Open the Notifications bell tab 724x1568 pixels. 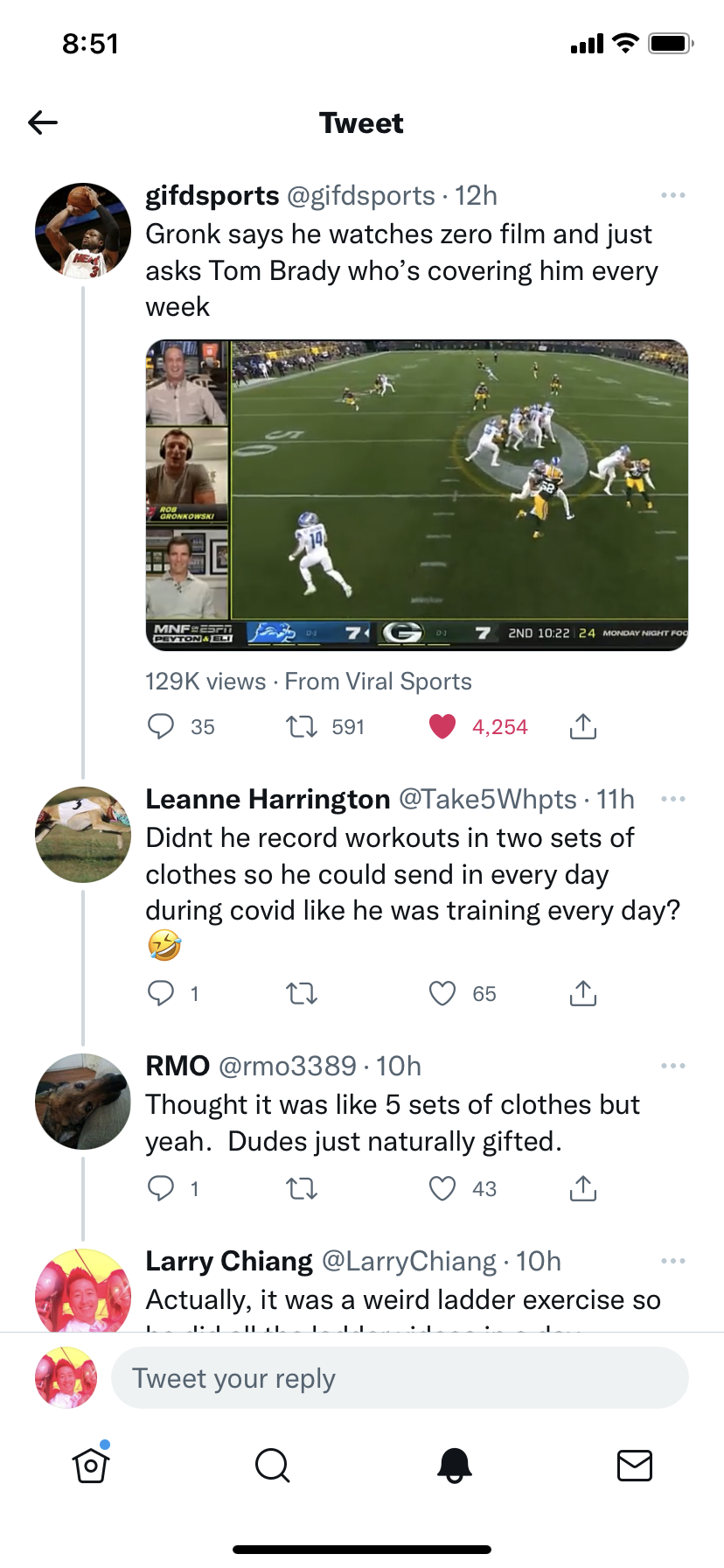[454, 1465]
